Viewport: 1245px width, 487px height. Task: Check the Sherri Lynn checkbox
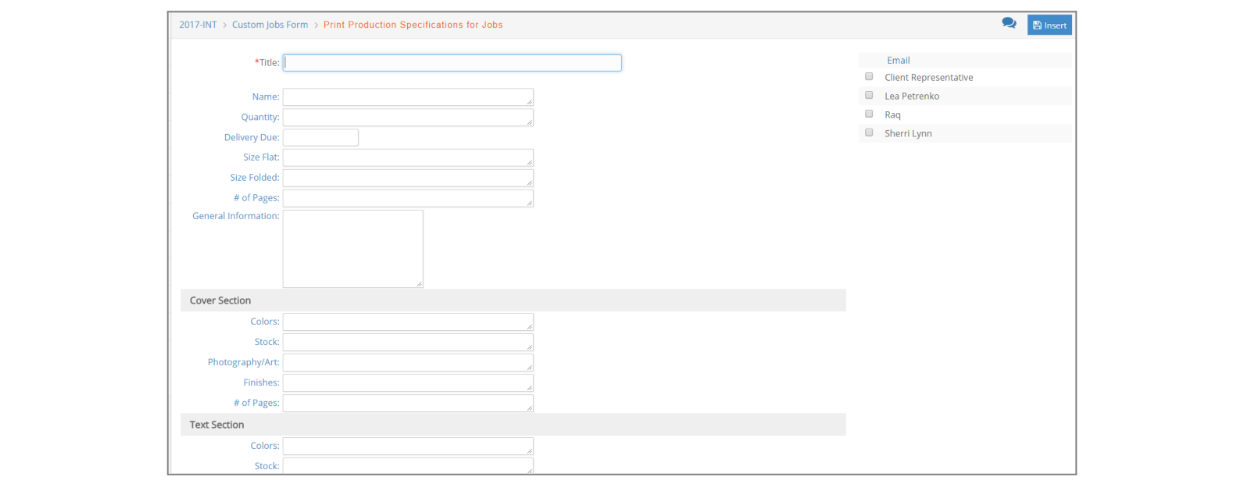869,132
